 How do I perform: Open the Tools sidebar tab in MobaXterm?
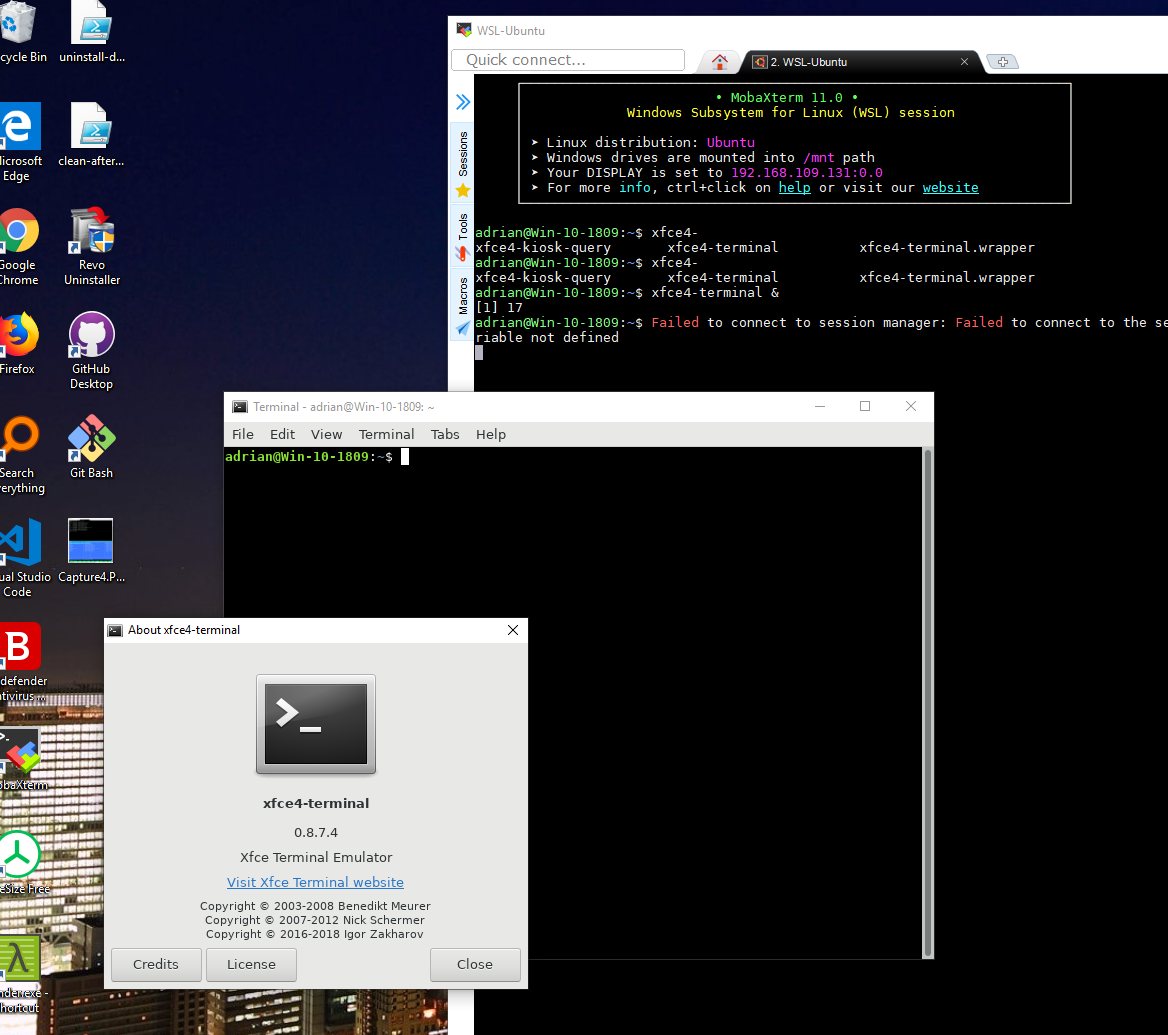tap(463, 237)
